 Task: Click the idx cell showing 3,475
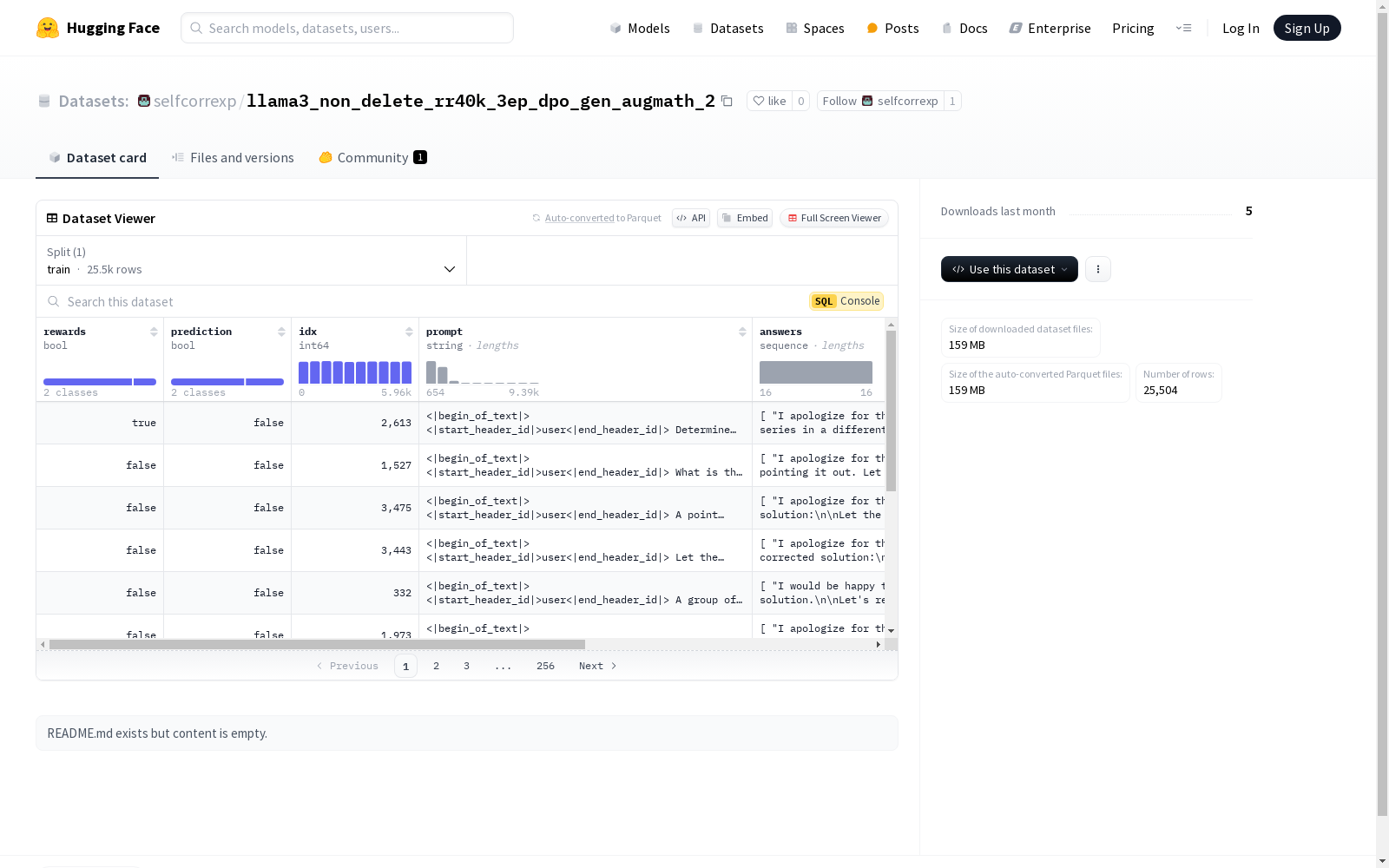(355, 508)
